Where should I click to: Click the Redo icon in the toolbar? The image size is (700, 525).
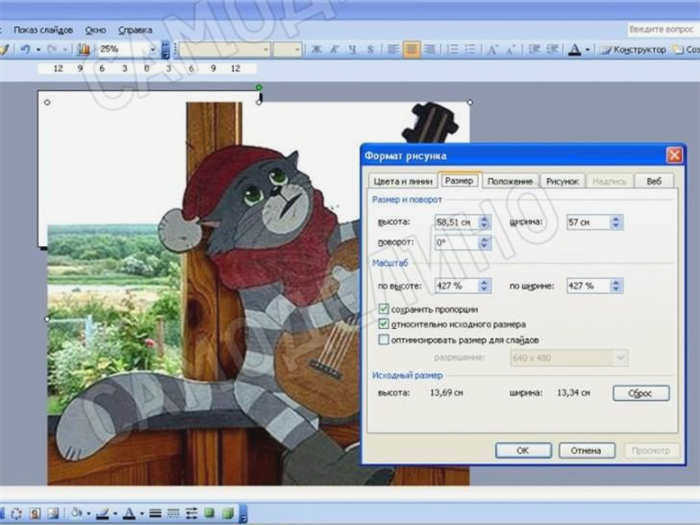tap(53, 49)
